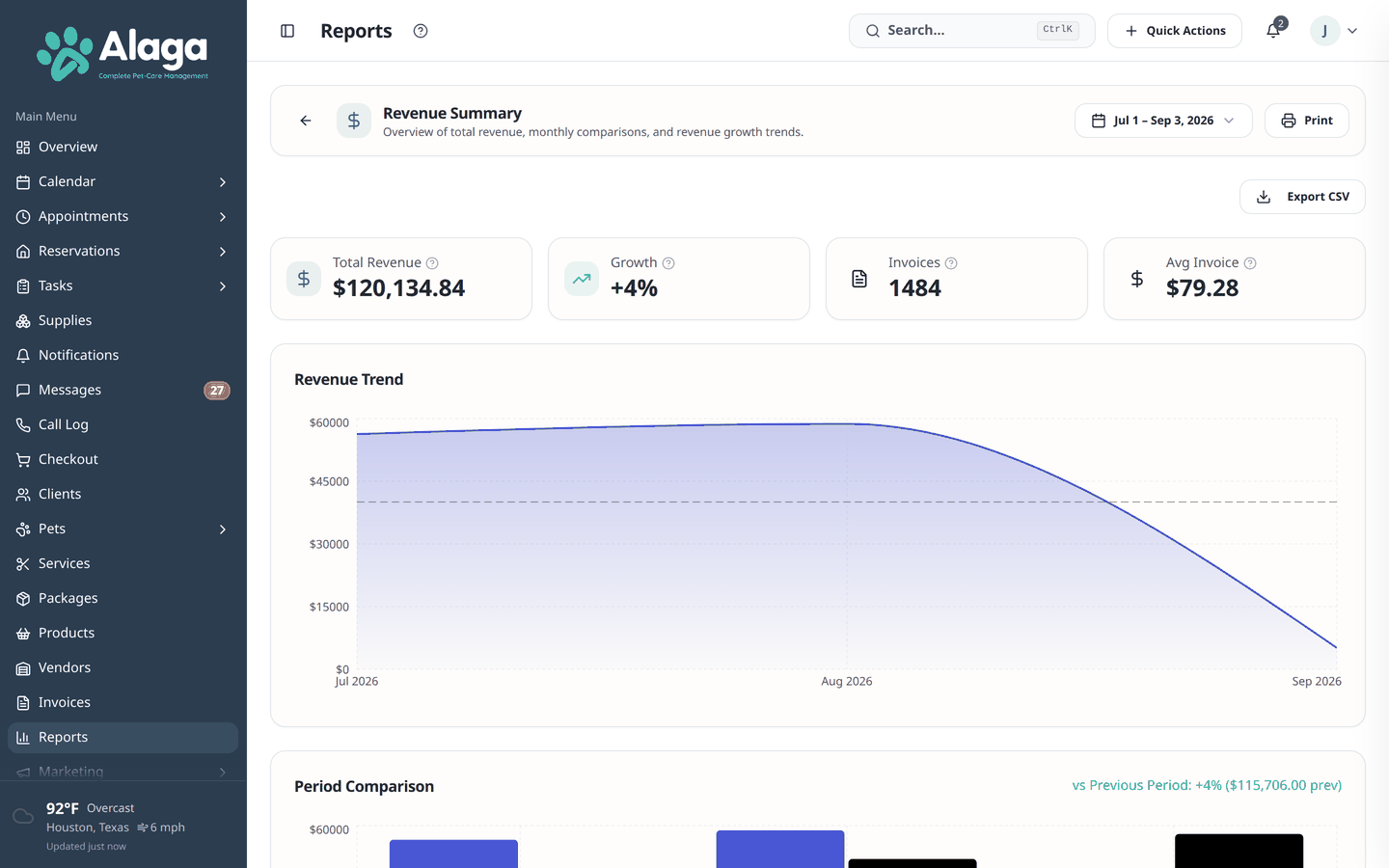The width and height of the screenshot is (1389, 868).
Task: Open Supplies in the sidebar
Action: pyautogui.click(x=123, y=320)
